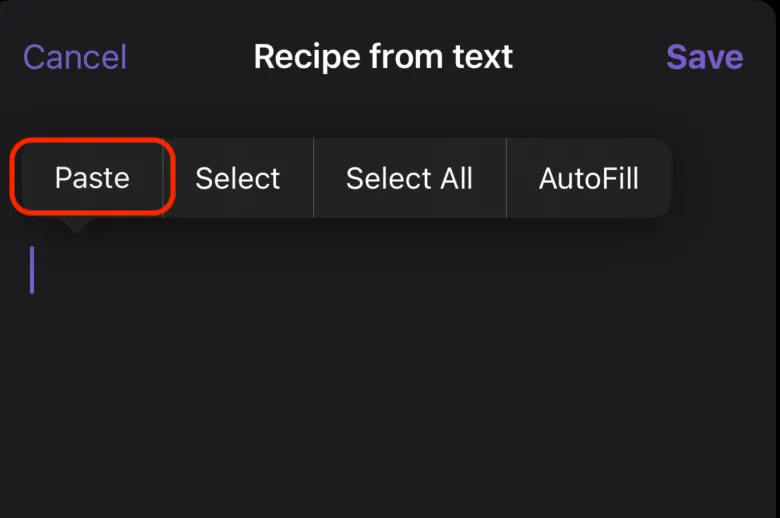Open AutoFill options for the text field
This screenshot has width=780, height=518.
click(588, 178)
